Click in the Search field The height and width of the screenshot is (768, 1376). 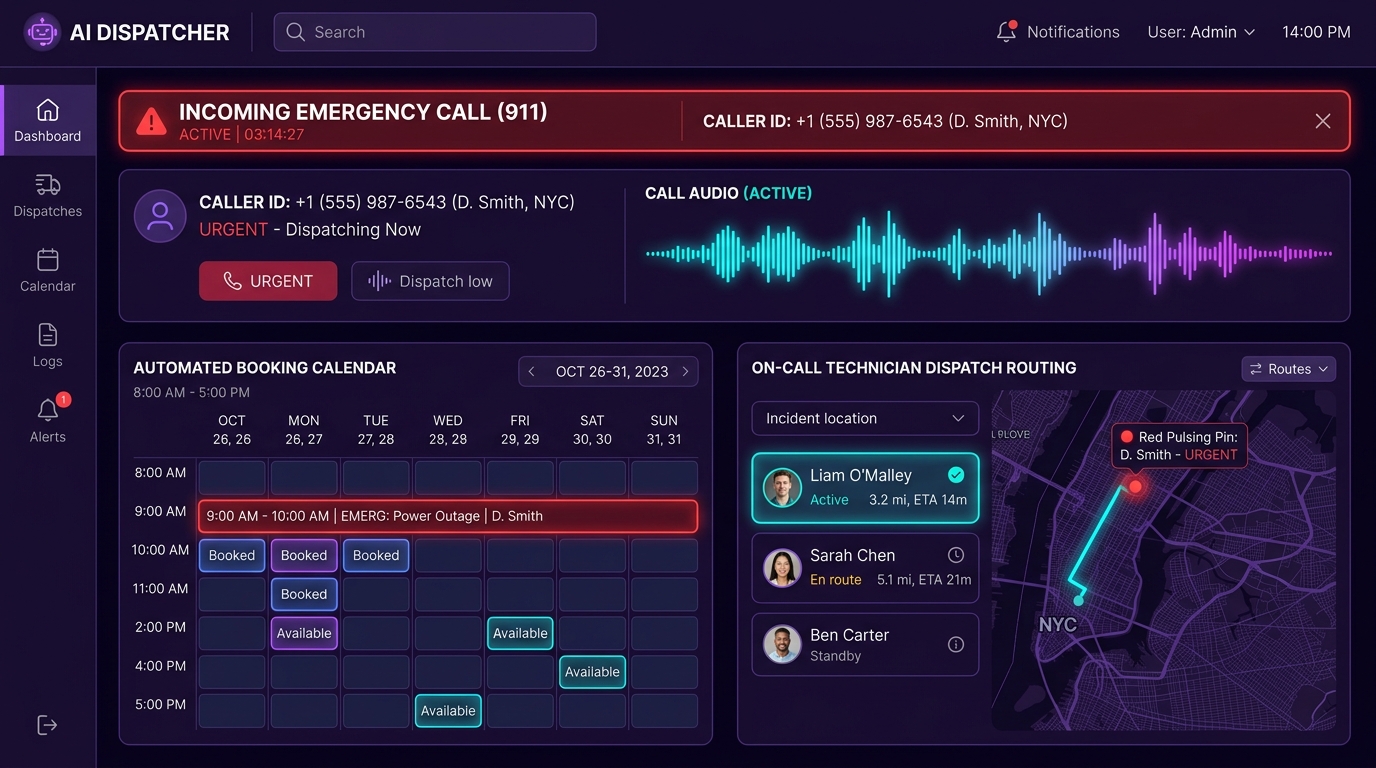[x=435, y=32]
